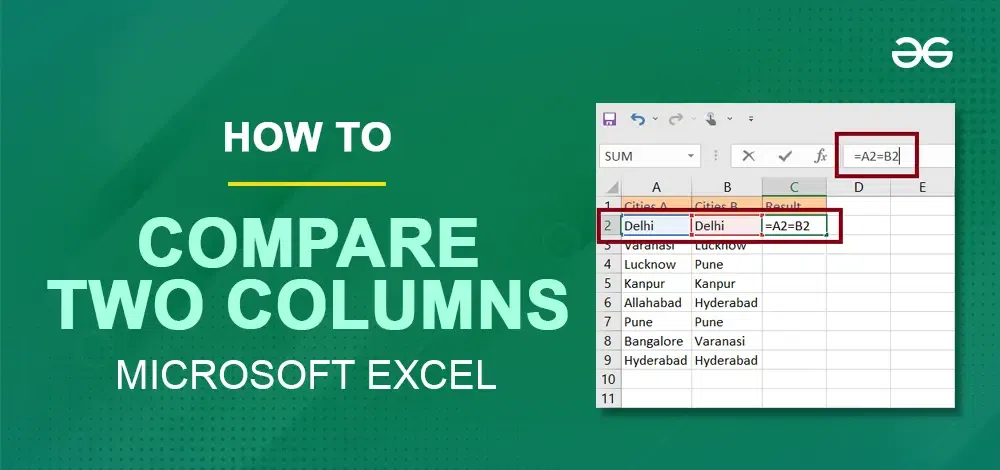Expand the Name Box dropdown arrow
Screen dimensions: 1000x470
[691, 156]
